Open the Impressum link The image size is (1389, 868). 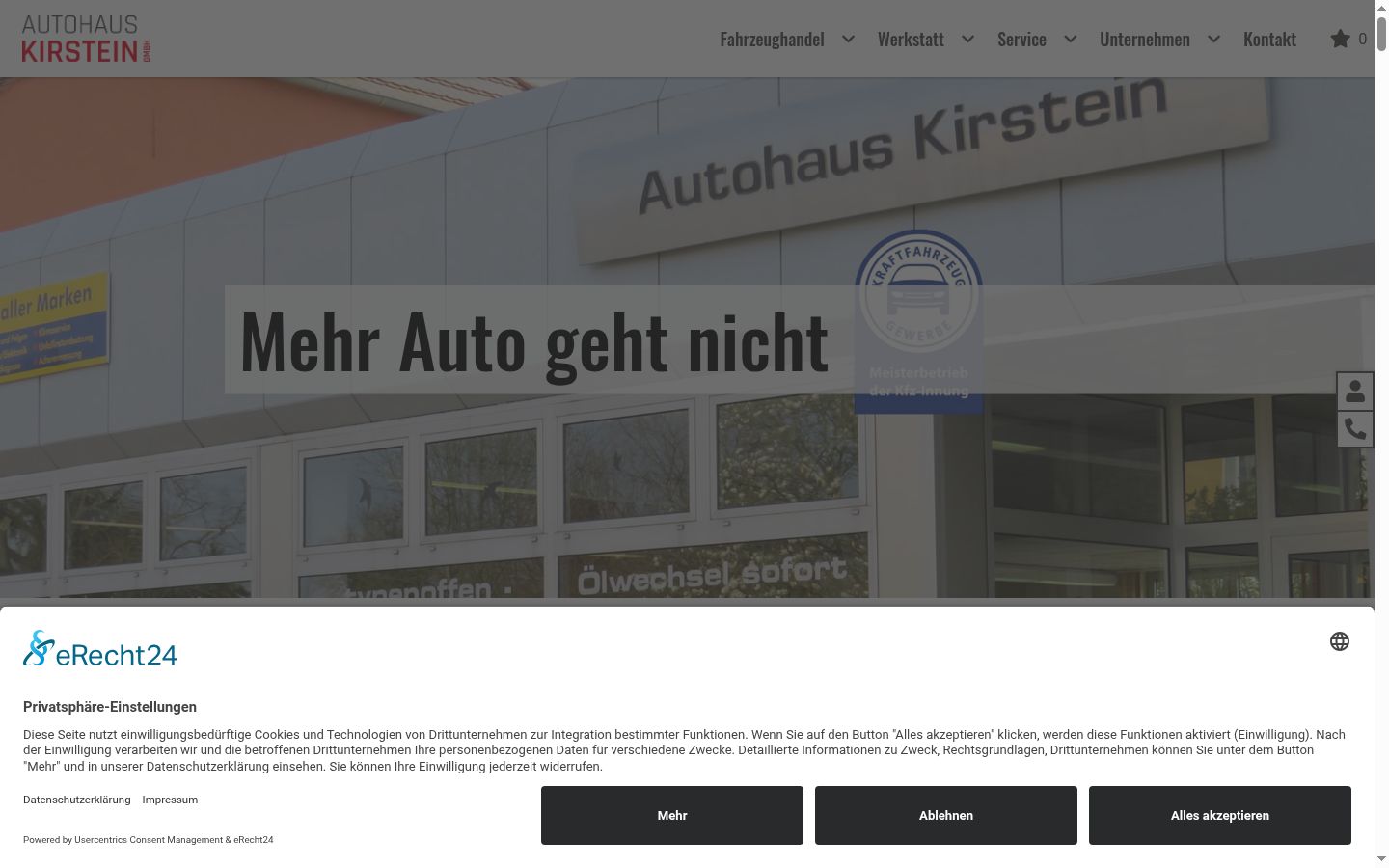click(x=170, y=800)
